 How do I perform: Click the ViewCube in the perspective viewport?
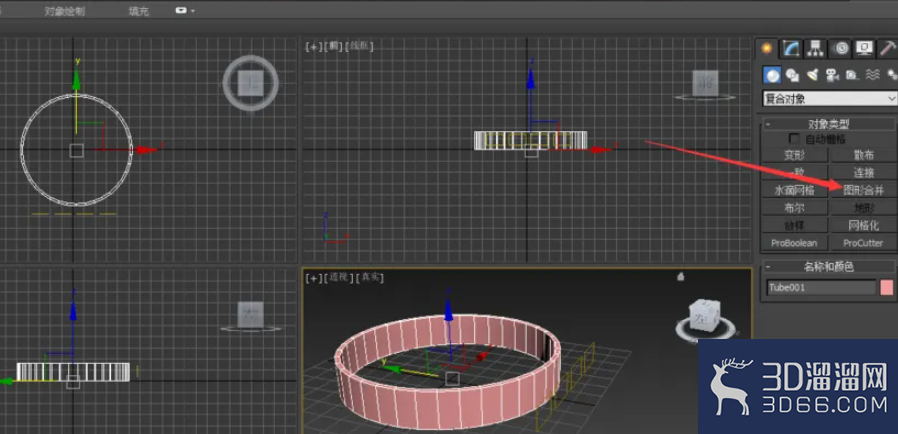tap(706, 315)
